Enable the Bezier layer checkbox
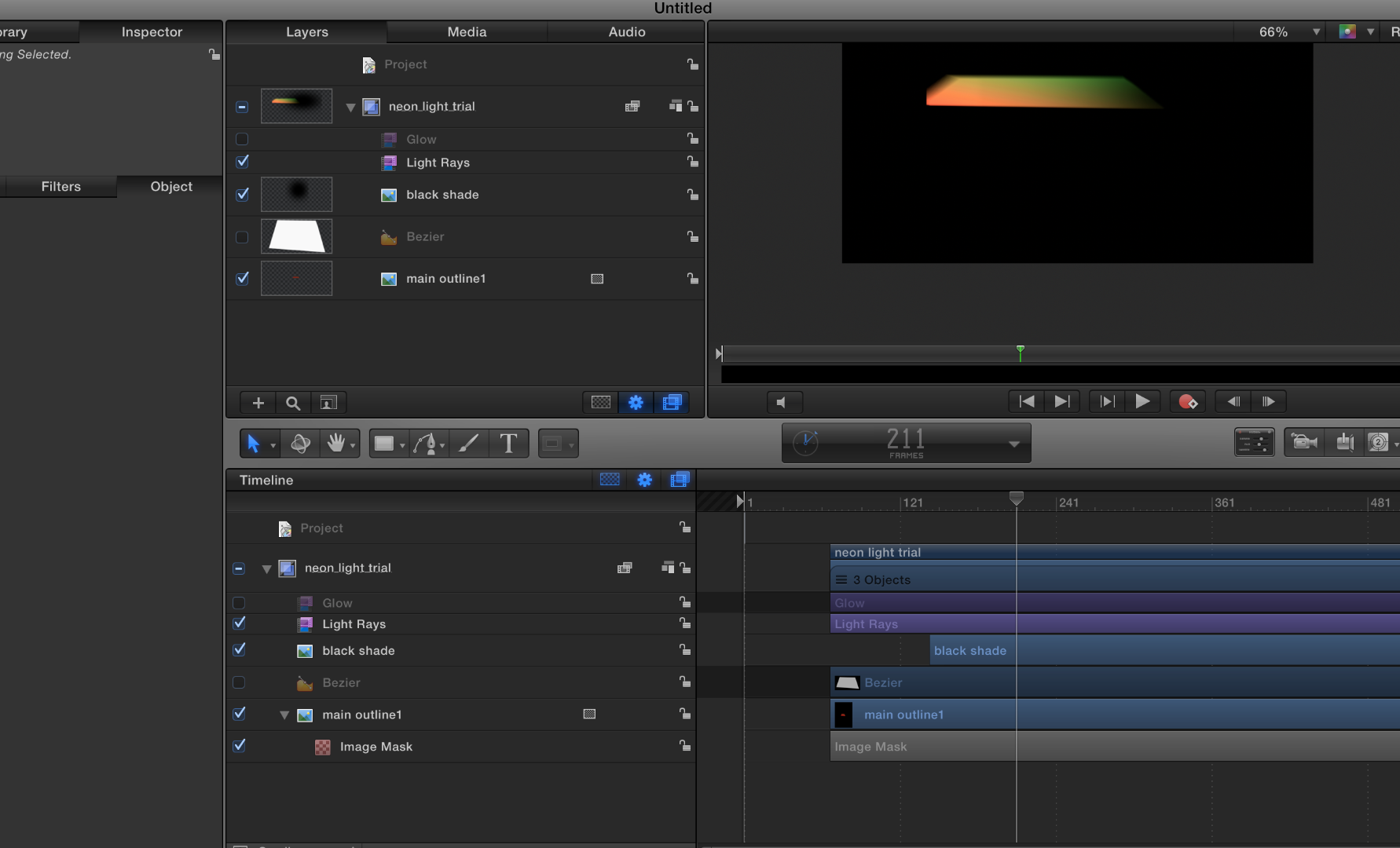Image resolution: width=1400 pixels, height=848 pixels. click(x=242, y=237)
